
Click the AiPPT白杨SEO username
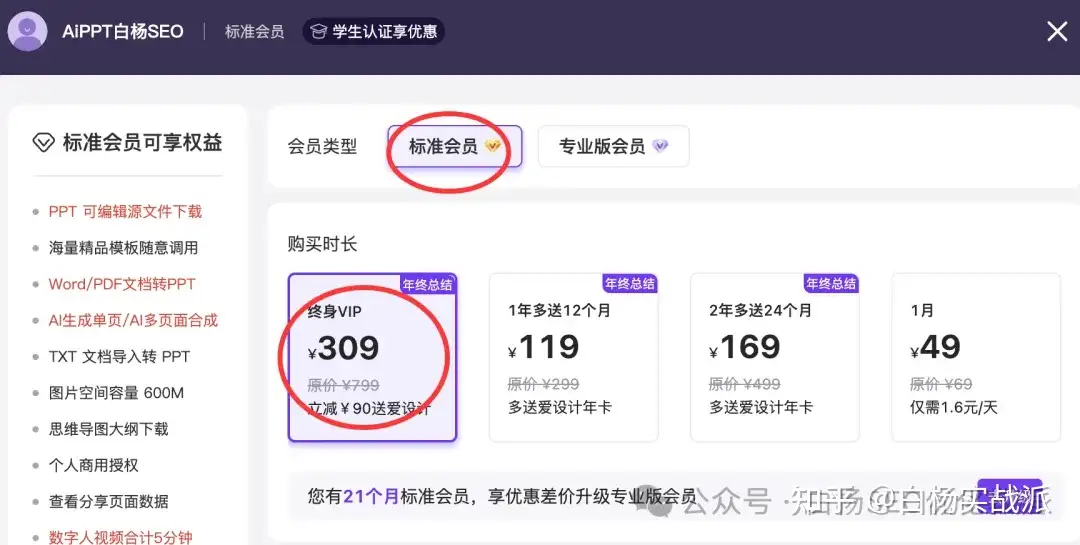point(123,32)
